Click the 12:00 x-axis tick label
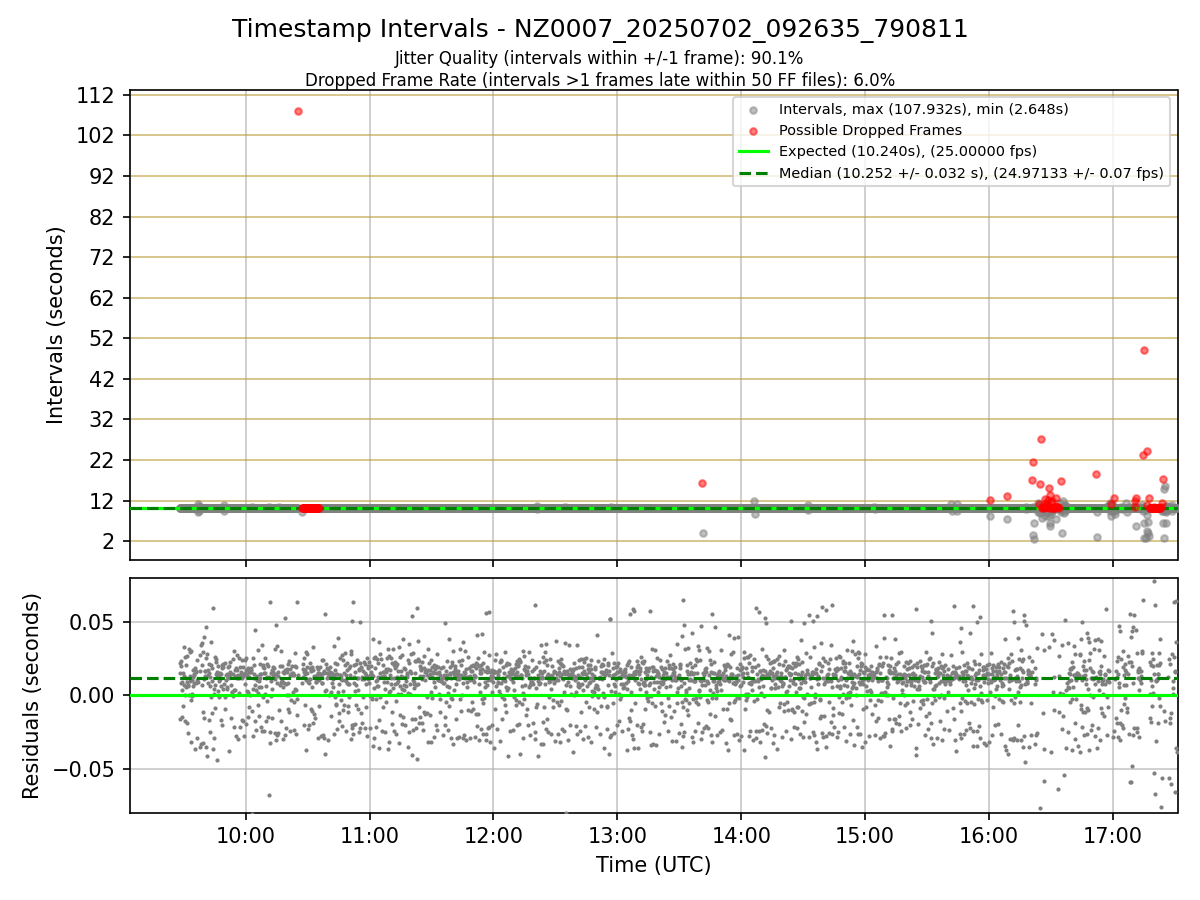The width and height of the screenshot is (1200, 900). click(x=493, y=835)
